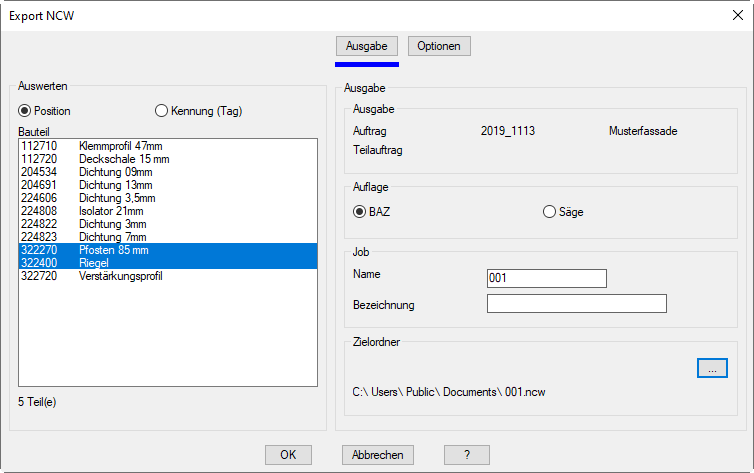Click the Job Name input field
Image resolution: width=754 pixels, height=473 pixels.
point(547,278)
